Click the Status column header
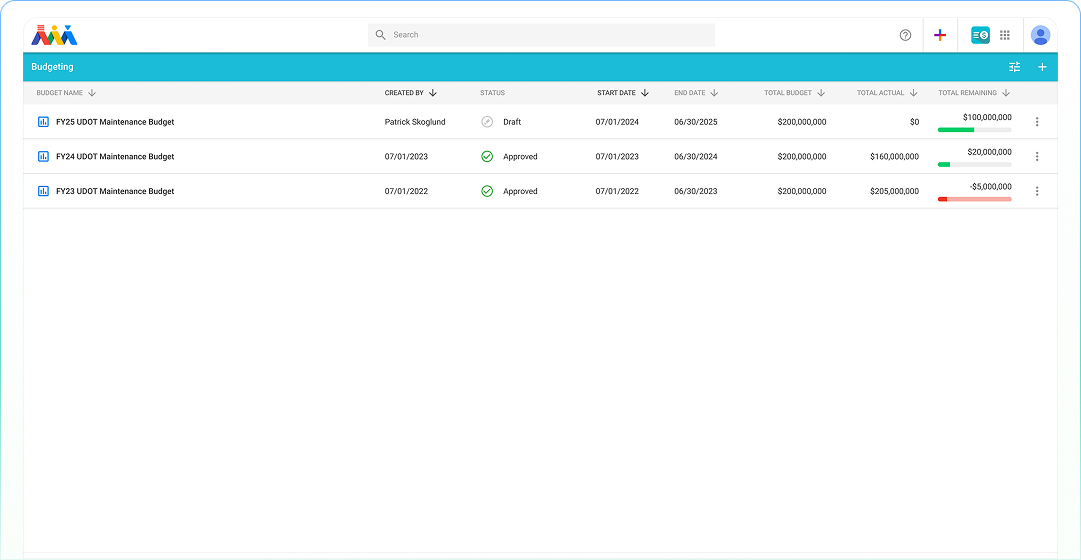1081x560 pixels. 492,92
